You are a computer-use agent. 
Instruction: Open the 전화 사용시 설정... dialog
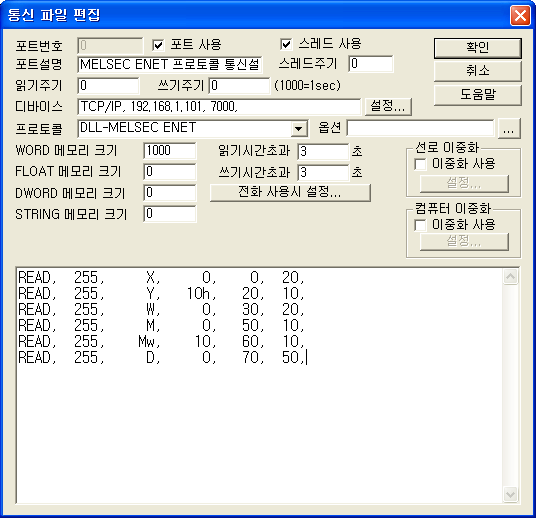pyautogui.click(x=290, y=192)
